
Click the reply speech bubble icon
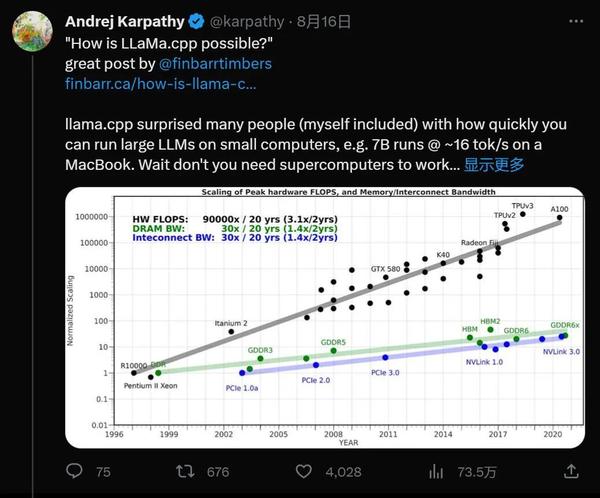pyautogui.click(x=74, y=471)
